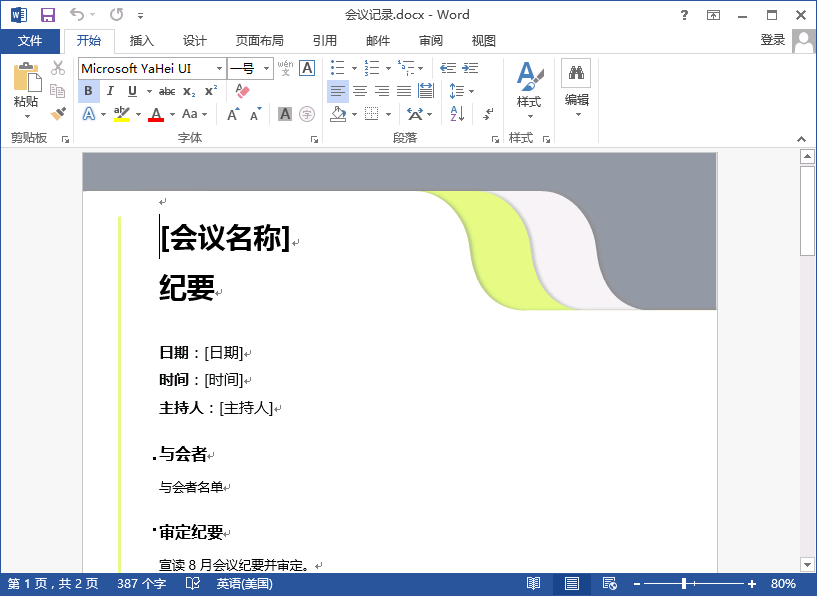Click the Format Painter brush icon
The image size is (817, 596).
pos(58,114)
